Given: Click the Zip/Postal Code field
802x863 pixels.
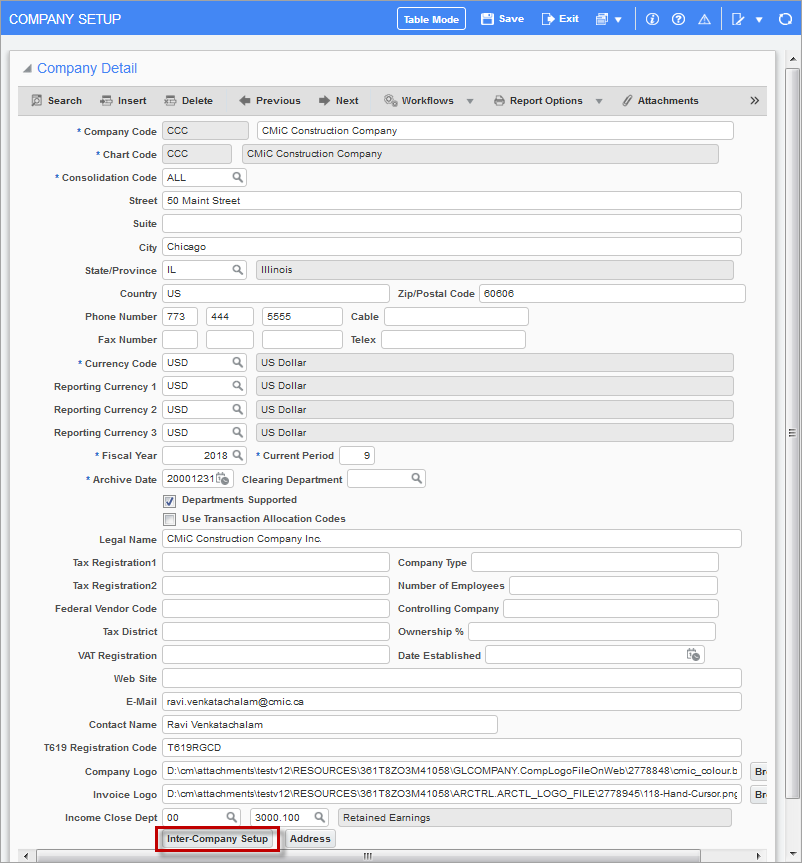Looking at the screenshot, I should click(612, 293).
